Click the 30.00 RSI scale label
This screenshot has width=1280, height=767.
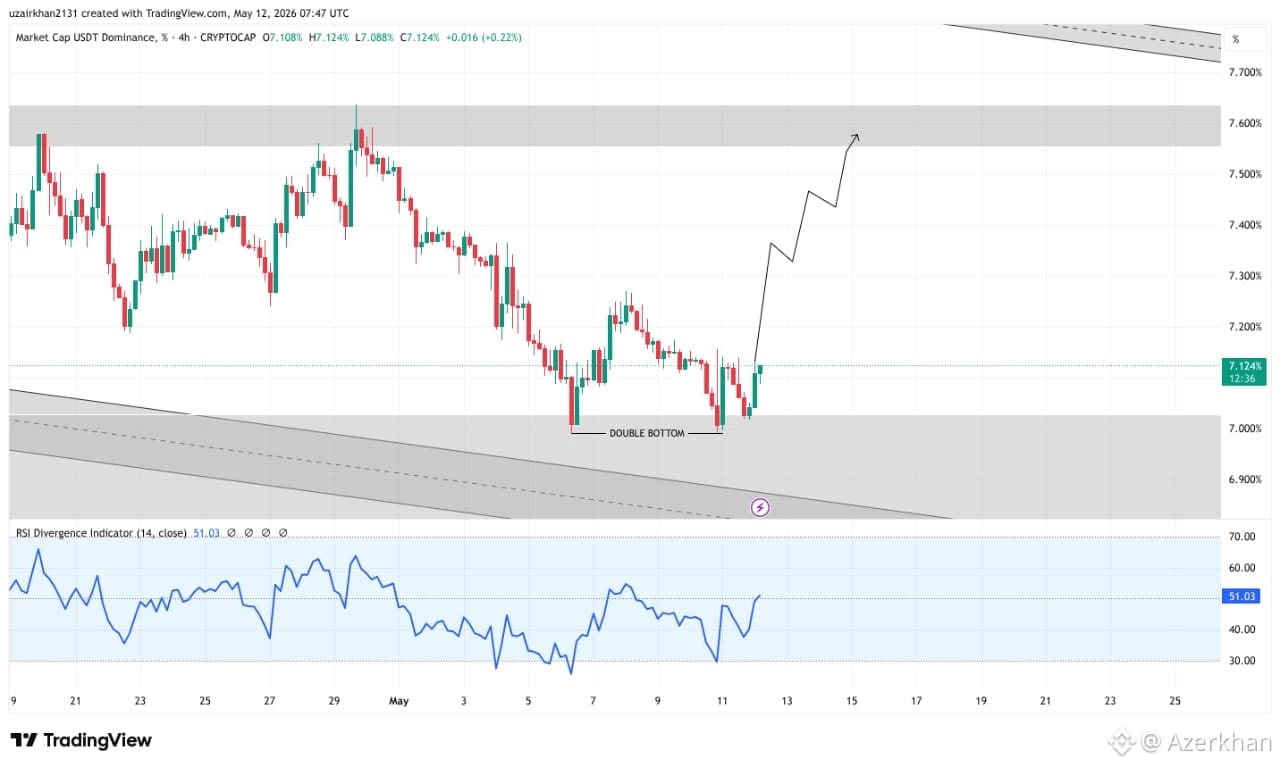coord(1242,661)
